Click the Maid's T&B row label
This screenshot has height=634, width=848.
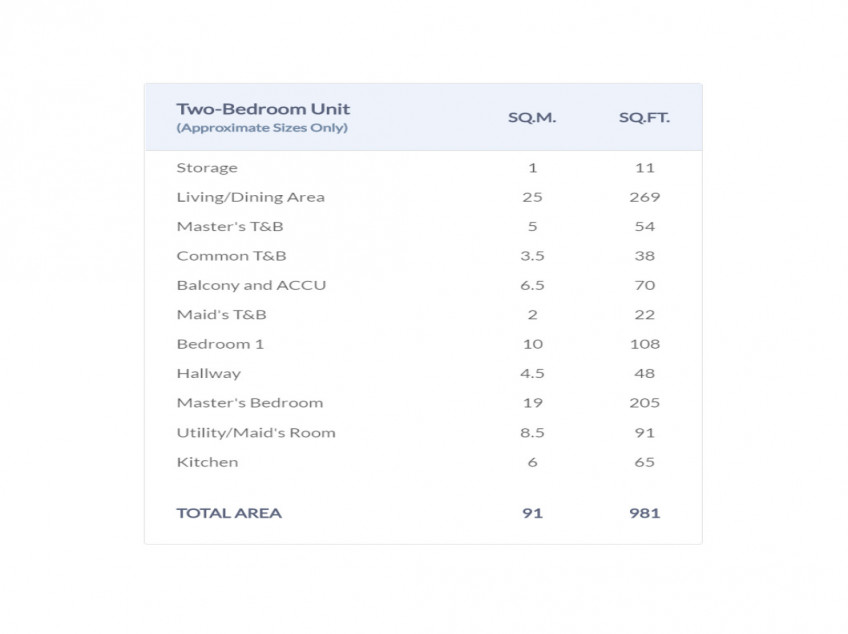tap(221, 314)
